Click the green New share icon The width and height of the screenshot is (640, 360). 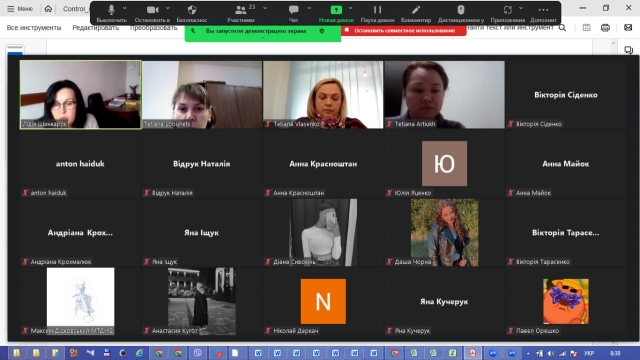point(336,10)
